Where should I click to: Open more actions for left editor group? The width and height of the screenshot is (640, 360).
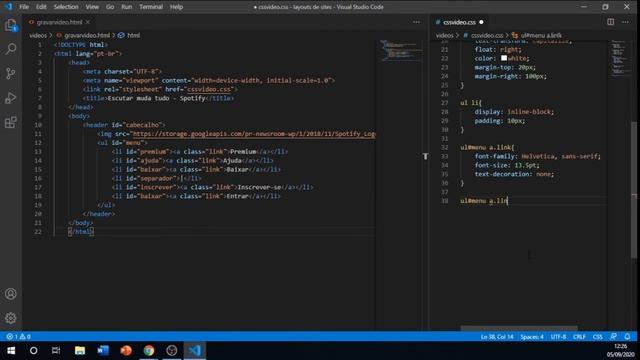pyautogui.click(x=416, y=22)
